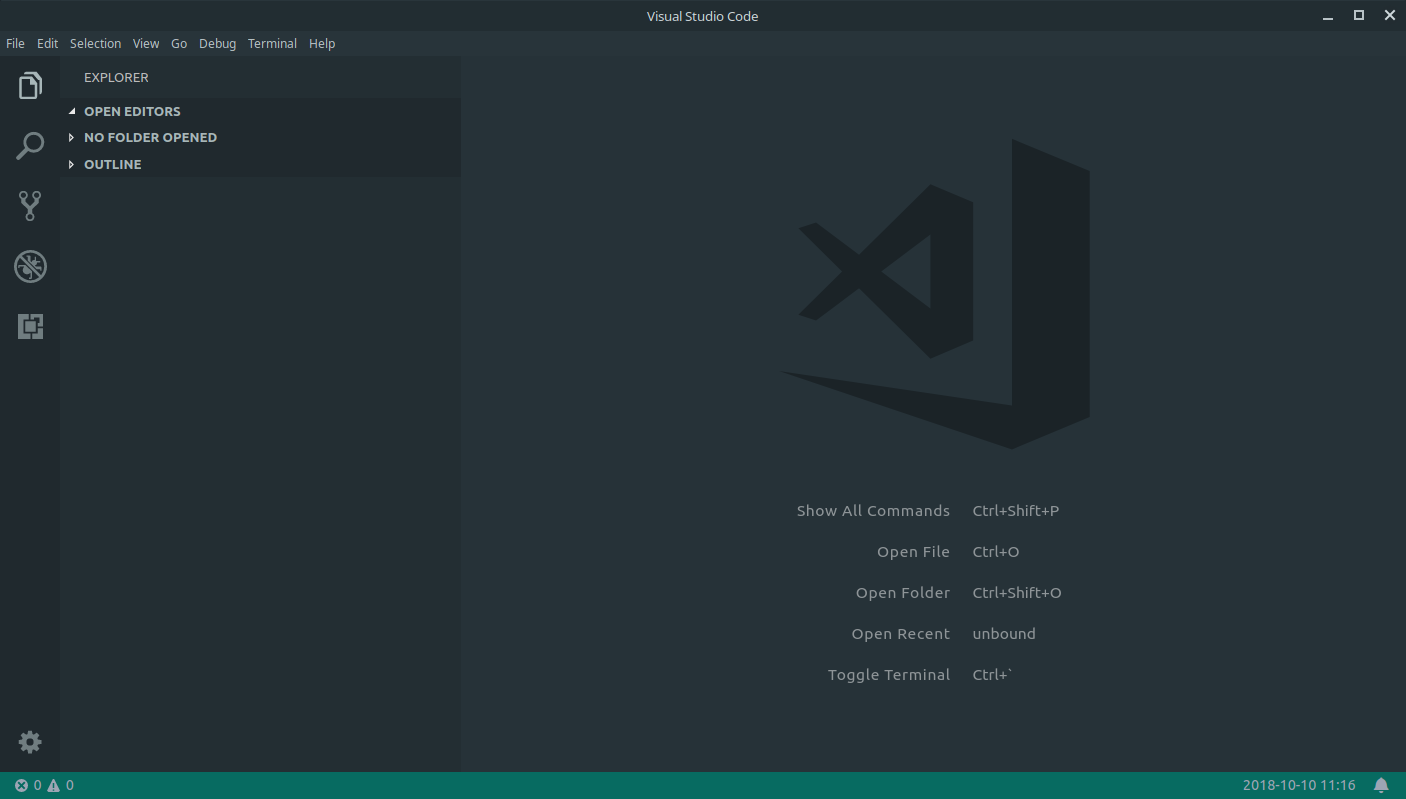This screenshot has width=1406, height=799.
Task: Open notifications bell in status bar
Action: click(x=1381, y=785)
